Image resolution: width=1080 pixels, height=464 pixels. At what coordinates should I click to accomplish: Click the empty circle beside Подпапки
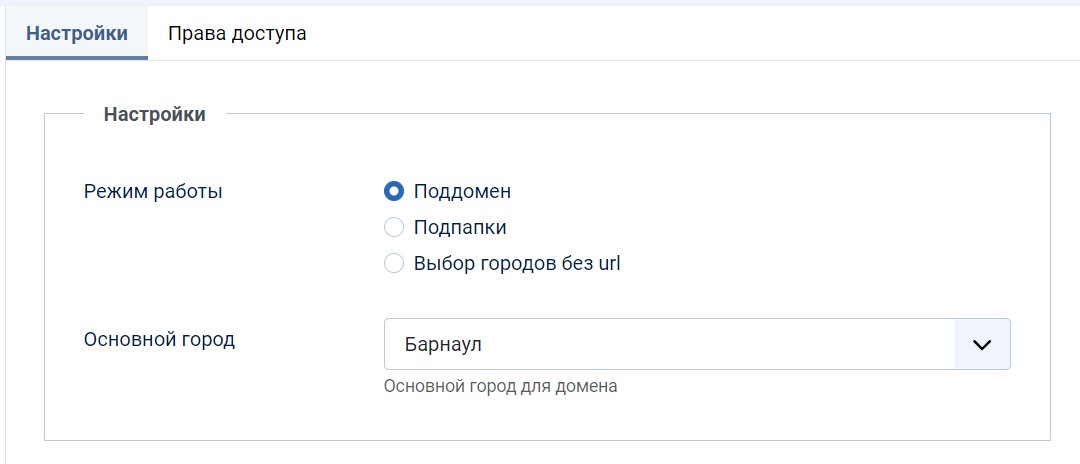point(394,228)
